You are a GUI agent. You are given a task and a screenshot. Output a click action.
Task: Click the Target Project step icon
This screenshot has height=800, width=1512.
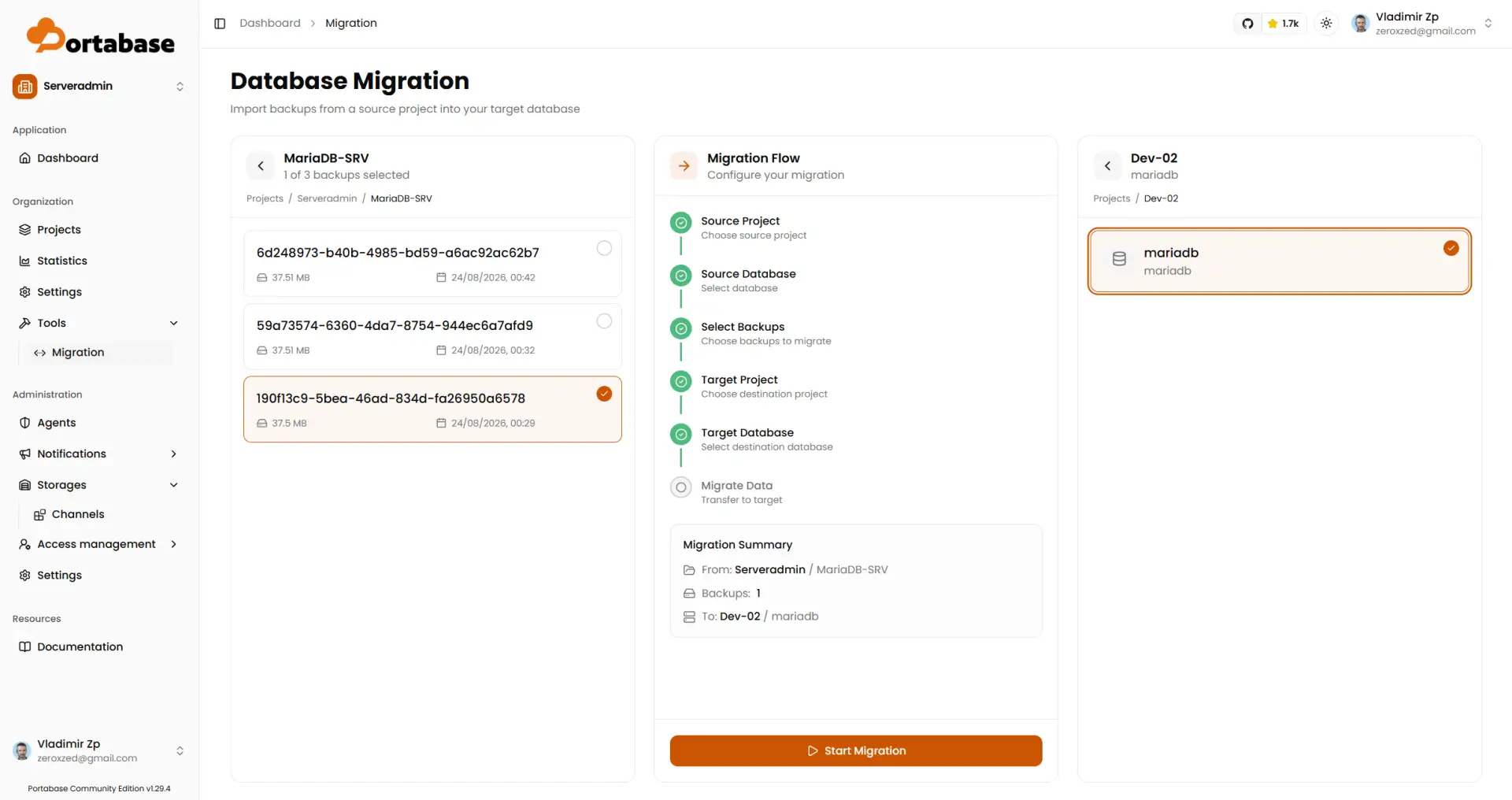coord(681,381)
